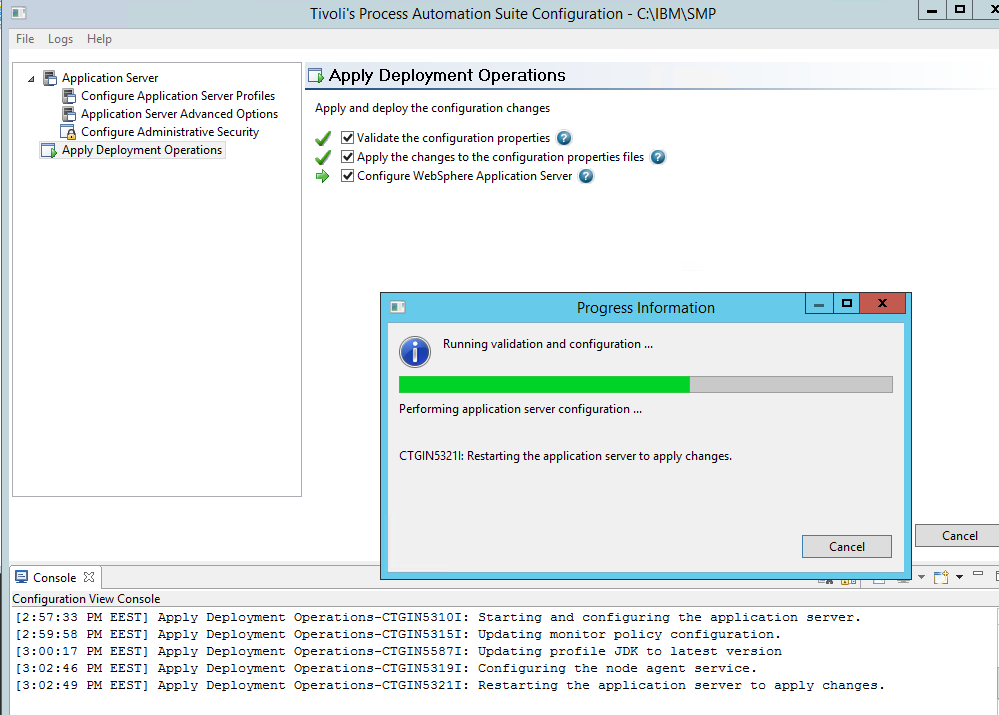
Task: Select the CTGIN5315I monitor policy log line
Action: pyautogui.click(x=398, y=635)
